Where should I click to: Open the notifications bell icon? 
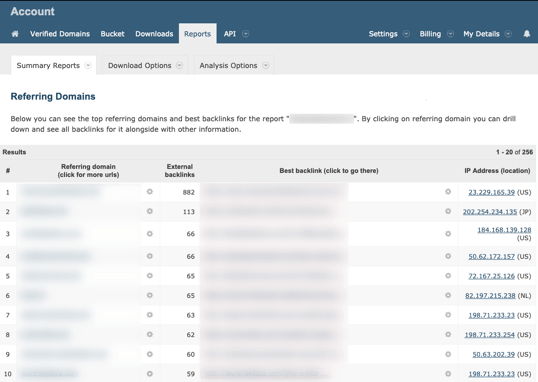[x=527, y=34]
